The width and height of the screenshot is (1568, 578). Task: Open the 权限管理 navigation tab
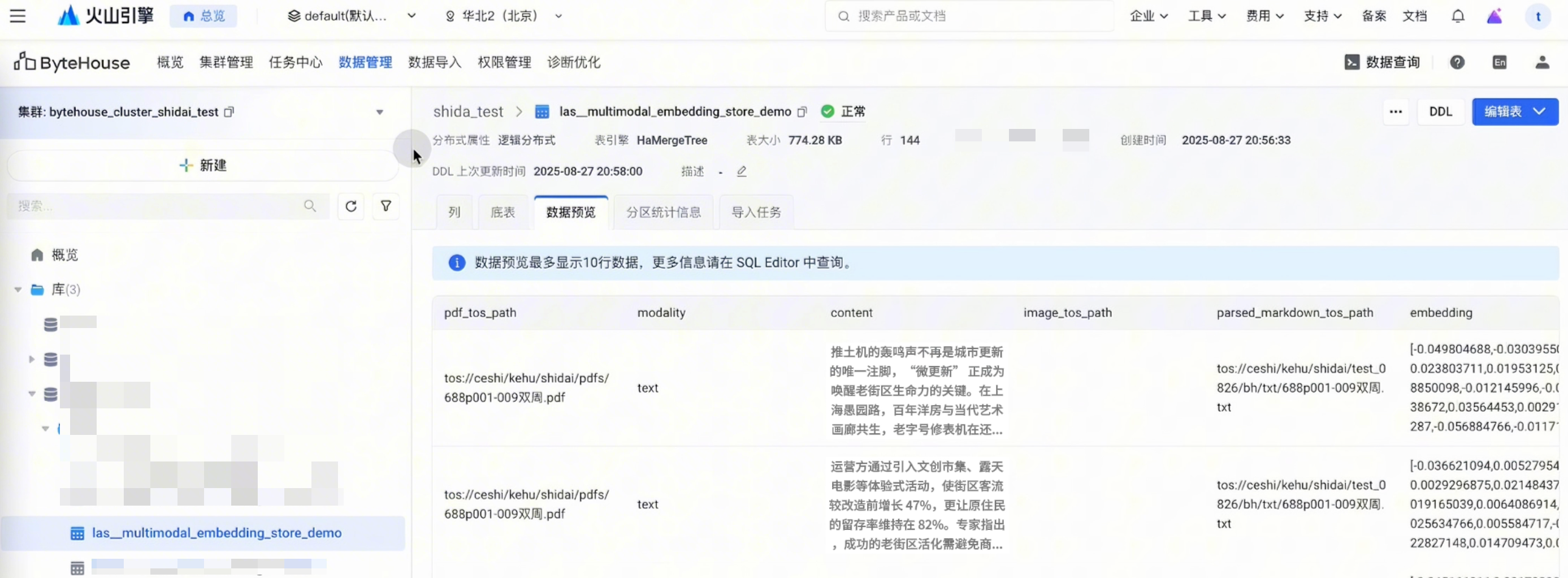(x=505, y=62)
